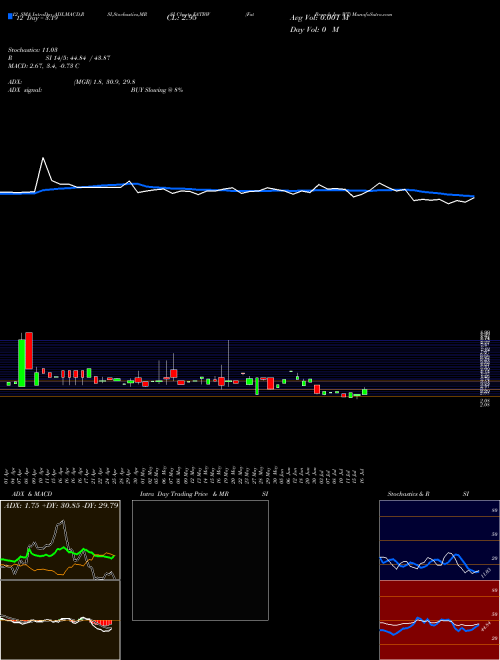Click the rotated 11.03 stochastics value label
This screenshot has height=660, width=500.
point(486,573)
